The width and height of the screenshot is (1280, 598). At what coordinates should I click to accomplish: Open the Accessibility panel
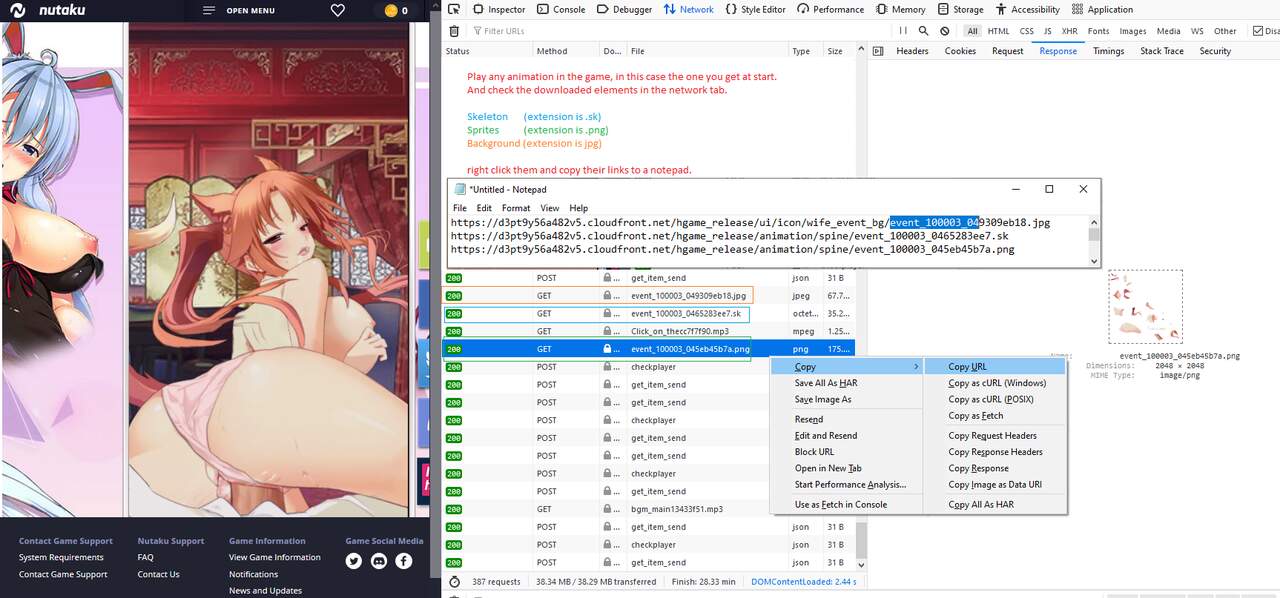(1028, 9)
